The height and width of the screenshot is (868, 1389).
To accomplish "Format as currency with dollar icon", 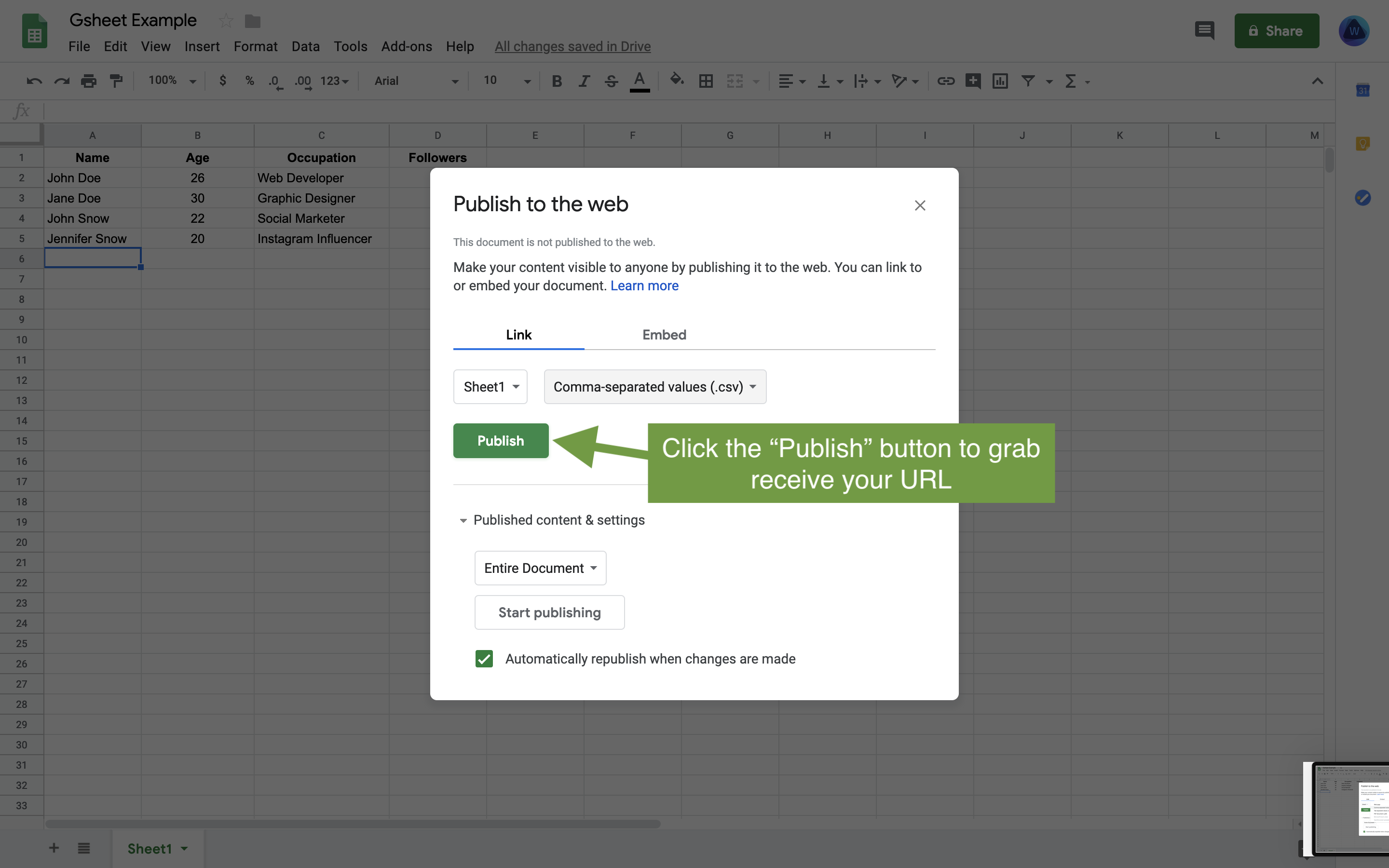I will [223, 81].
